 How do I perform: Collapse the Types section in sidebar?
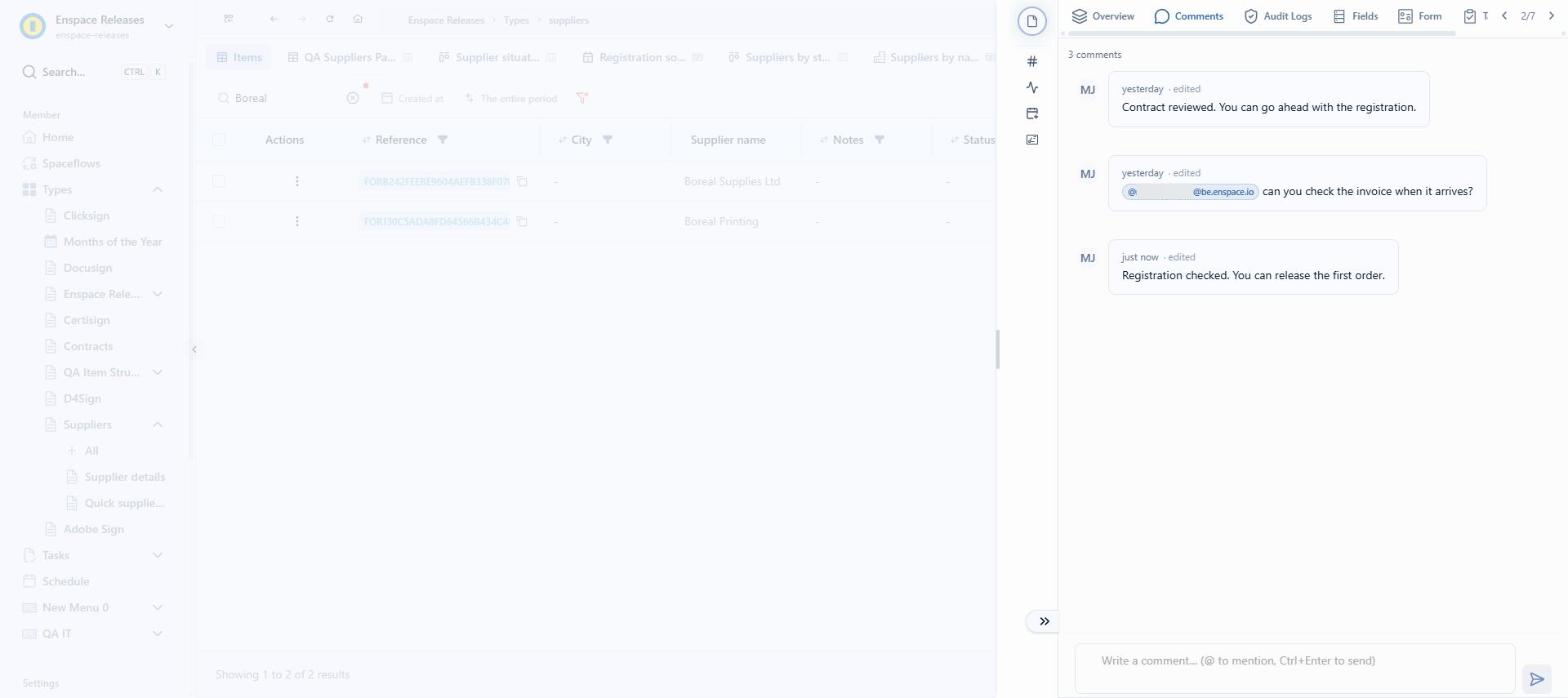click(x=157, y=190)
